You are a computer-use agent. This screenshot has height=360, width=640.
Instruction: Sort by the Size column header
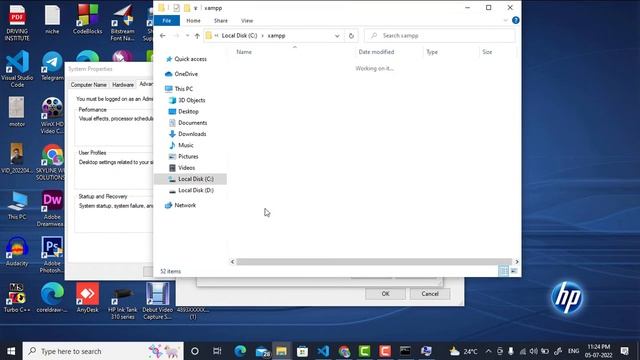pyautogui.click(x=487, y=52)
